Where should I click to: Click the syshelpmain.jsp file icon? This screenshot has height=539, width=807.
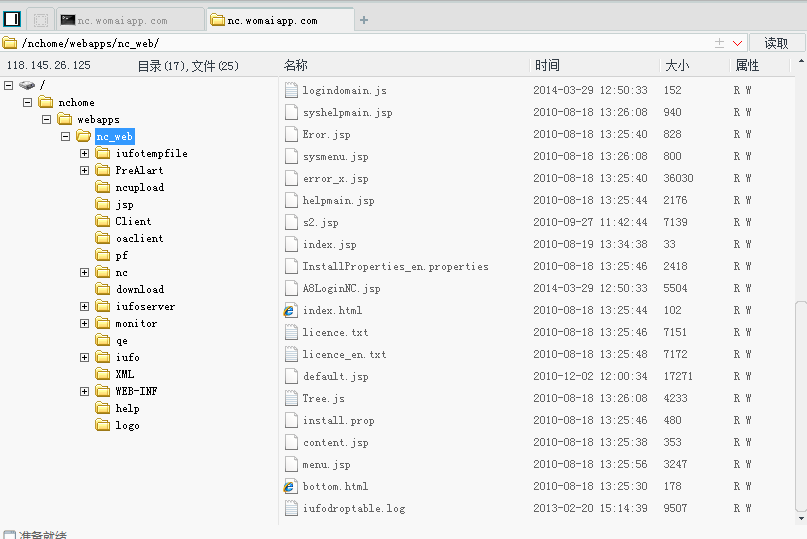291,112
